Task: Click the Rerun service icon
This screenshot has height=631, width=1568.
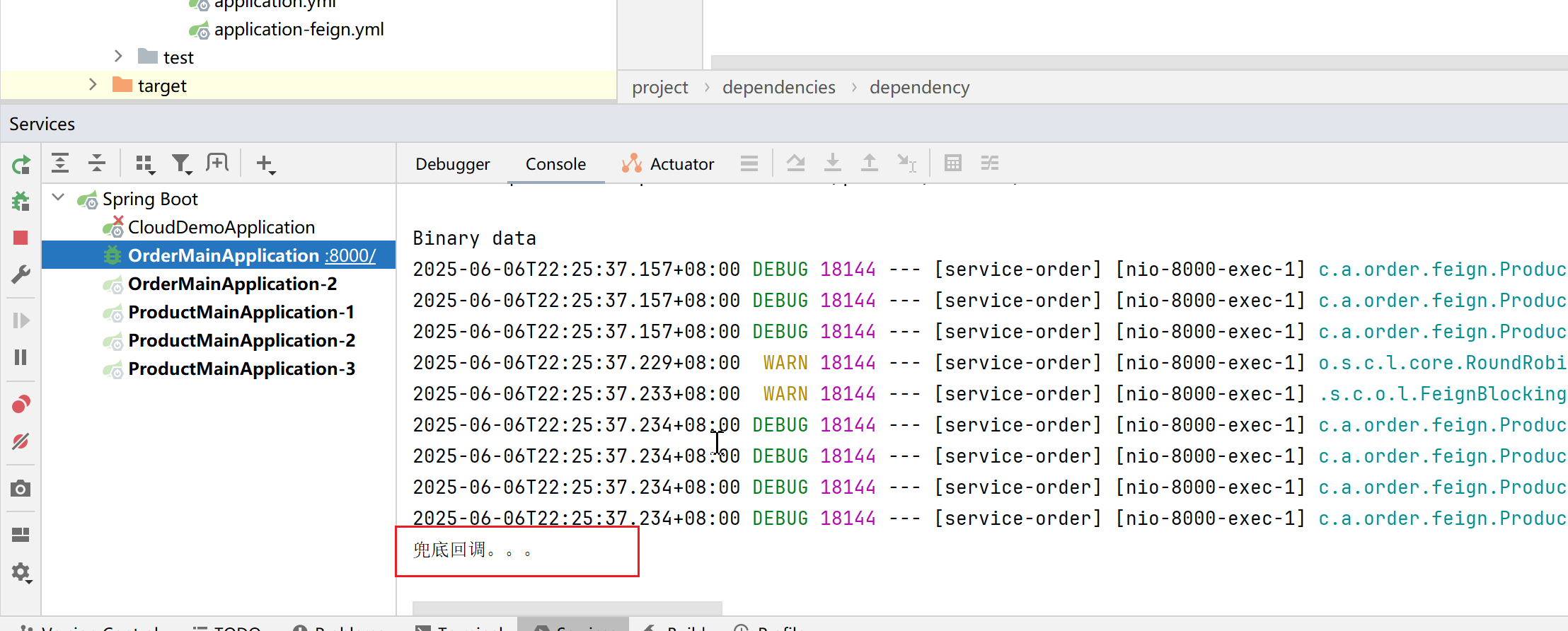Action: pyautogui.click(x=21, y=165)
